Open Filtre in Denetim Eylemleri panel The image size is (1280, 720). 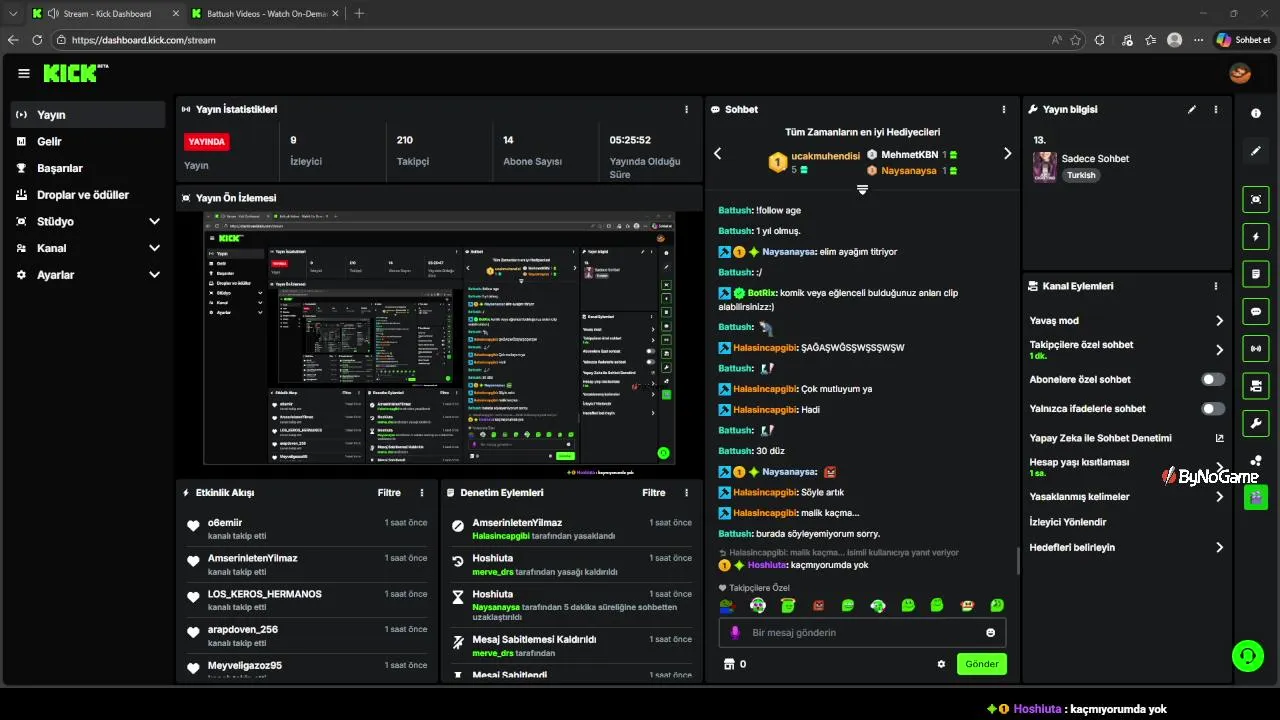653,493
